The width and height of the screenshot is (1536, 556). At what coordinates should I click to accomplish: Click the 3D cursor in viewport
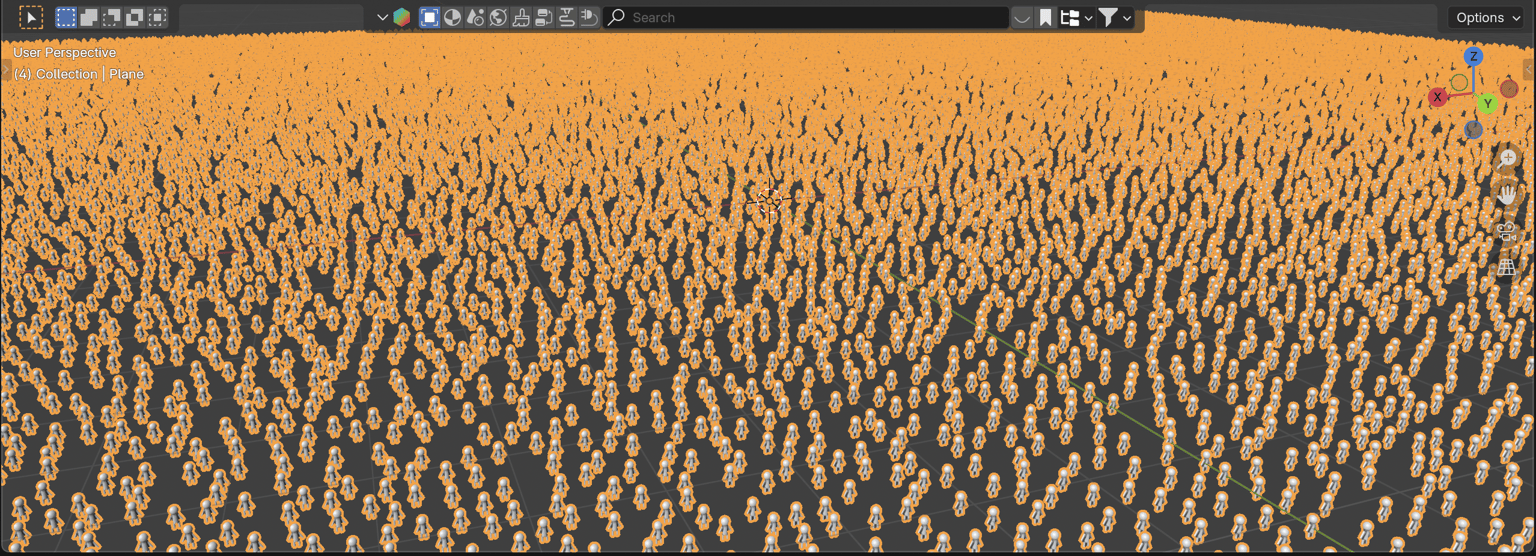pyautogui.click(x=768, y=202)
